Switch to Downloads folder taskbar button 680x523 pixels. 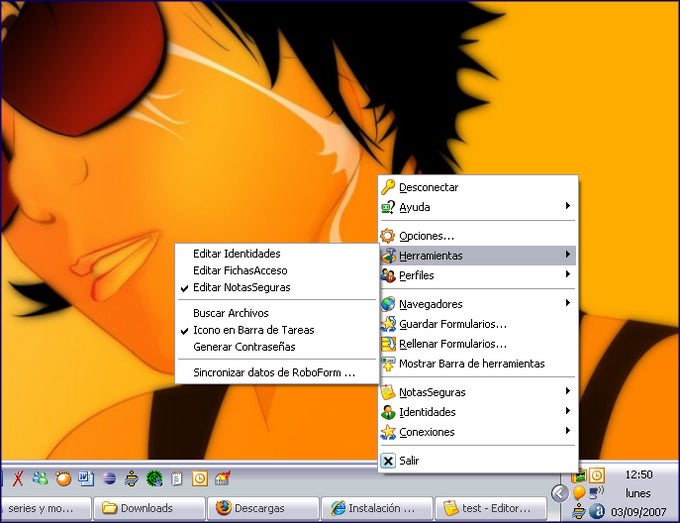click(x=149, y=508)
